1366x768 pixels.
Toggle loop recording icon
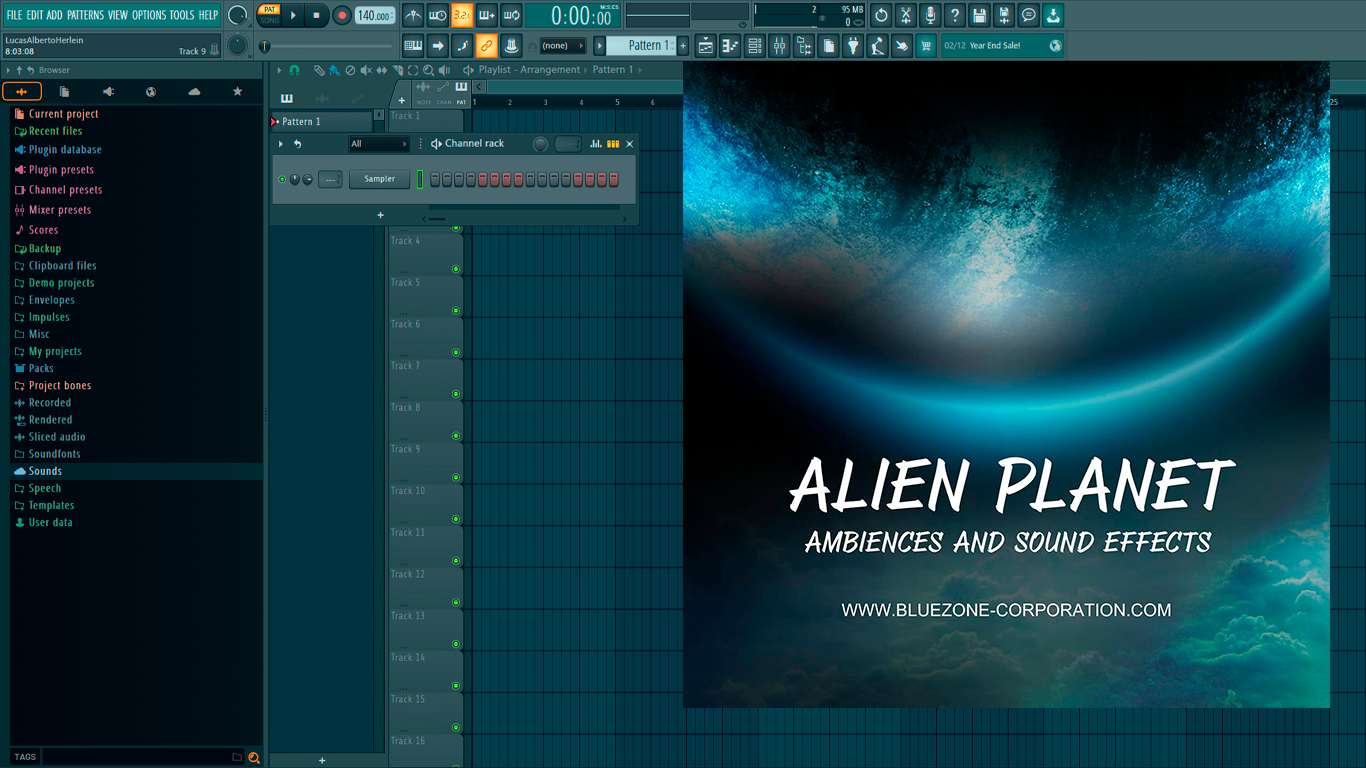(511, 15)
